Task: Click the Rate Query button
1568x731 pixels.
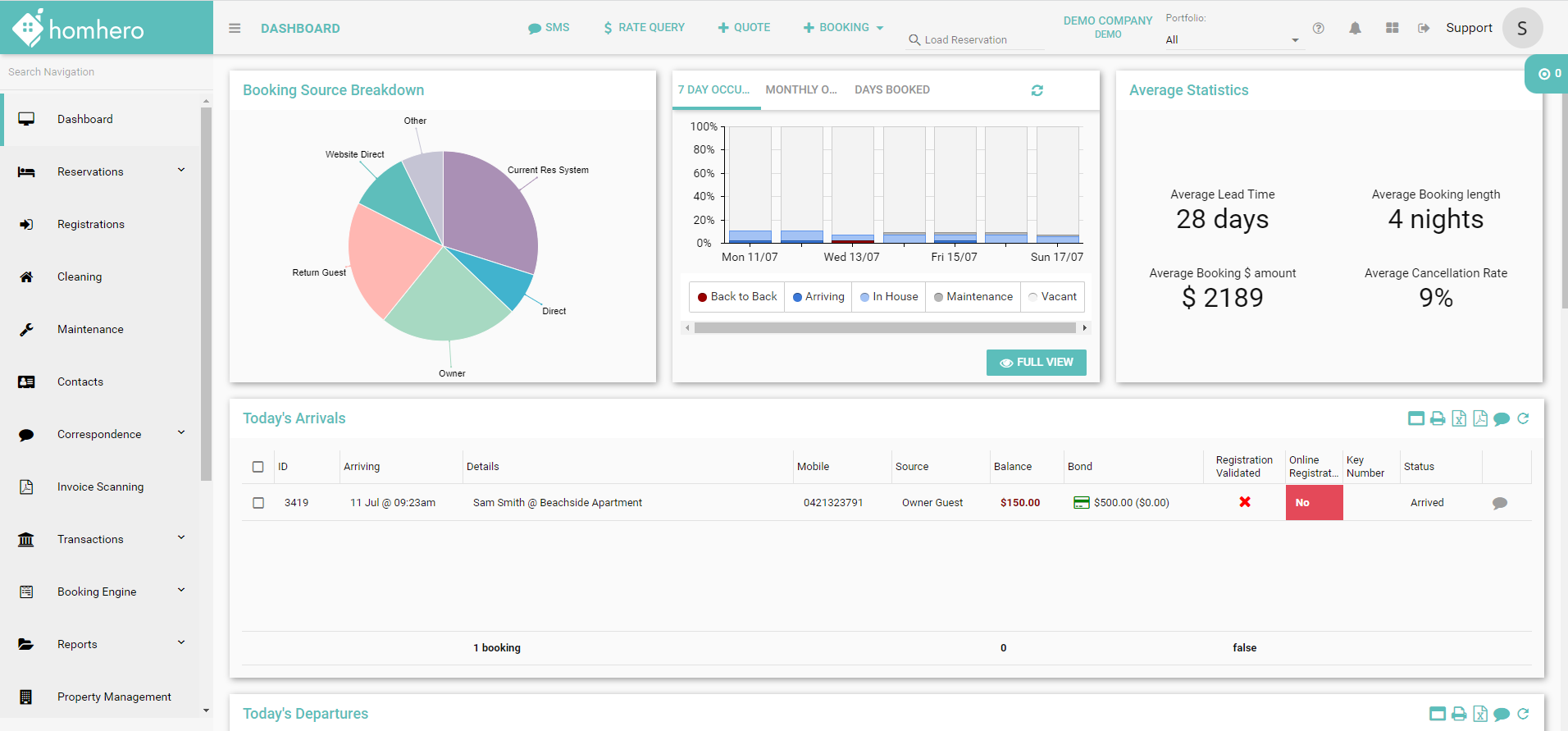Action: click(x=644, y=28)
